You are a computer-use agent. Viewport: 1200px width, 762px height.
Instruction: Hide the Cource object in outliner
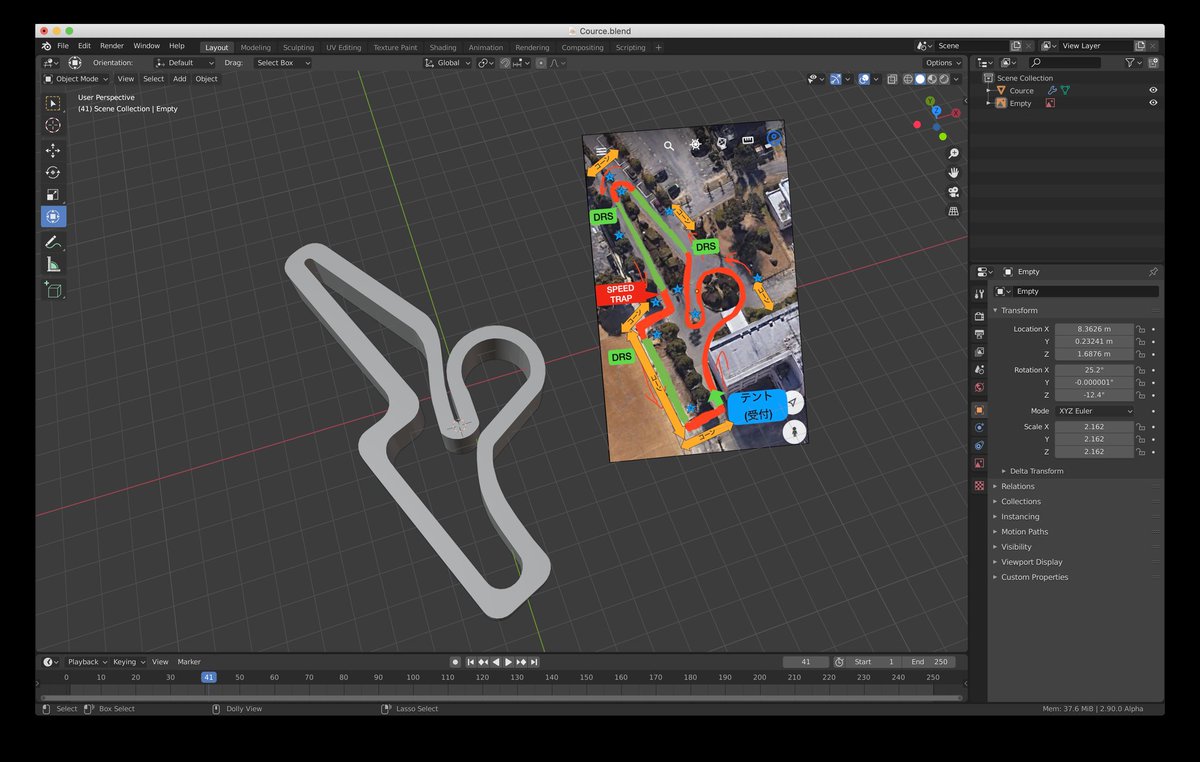coord(1153,90)
